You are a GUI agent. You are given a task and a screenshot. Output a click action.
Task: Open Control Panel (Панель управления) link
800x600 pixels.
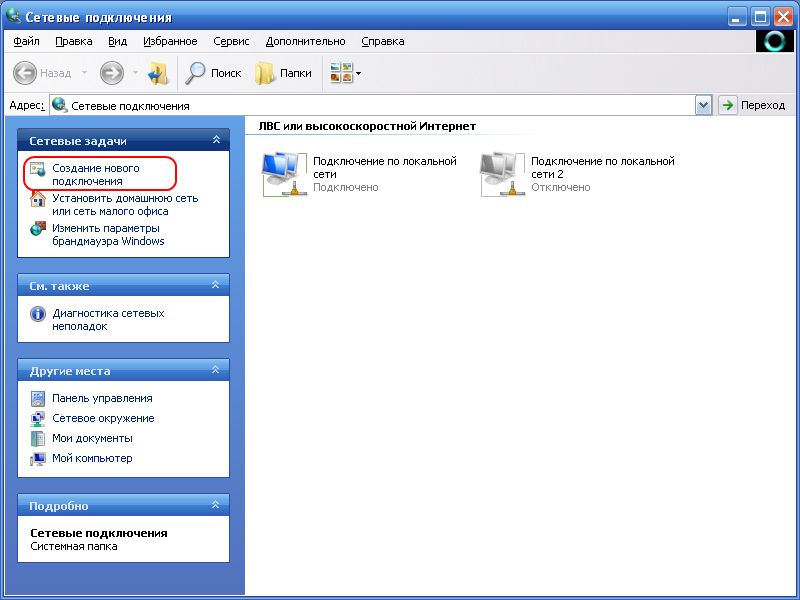coord(102,398)
